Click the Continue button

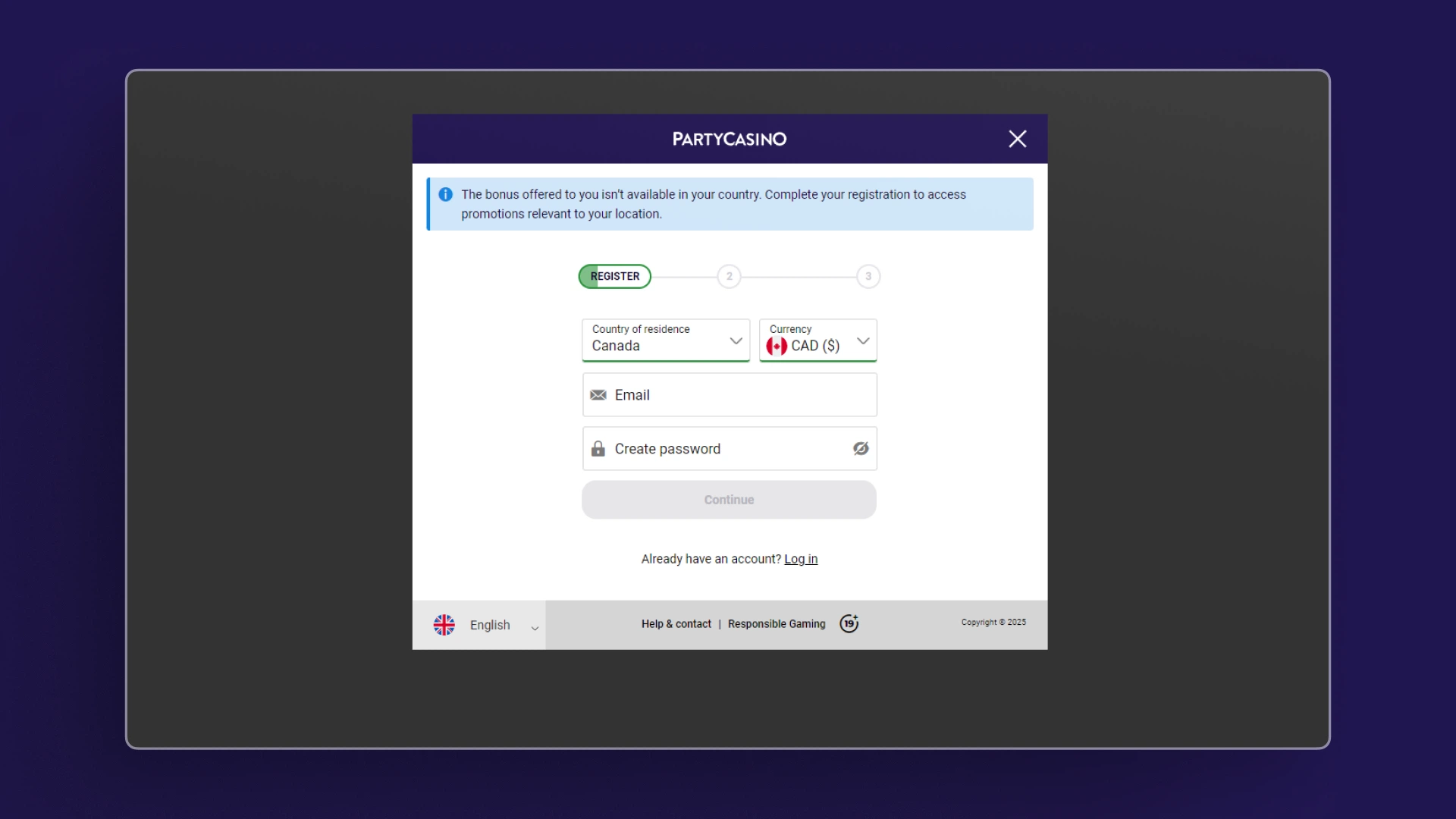729,500
